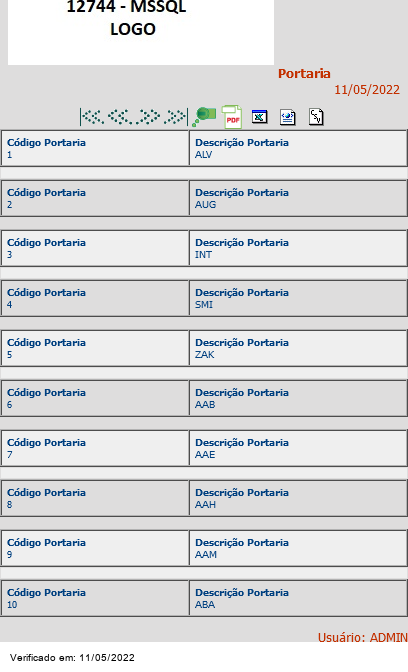Export the report as PDF
Image resolution: width=408 pixels, height=672 pixels.
[232, 117]
